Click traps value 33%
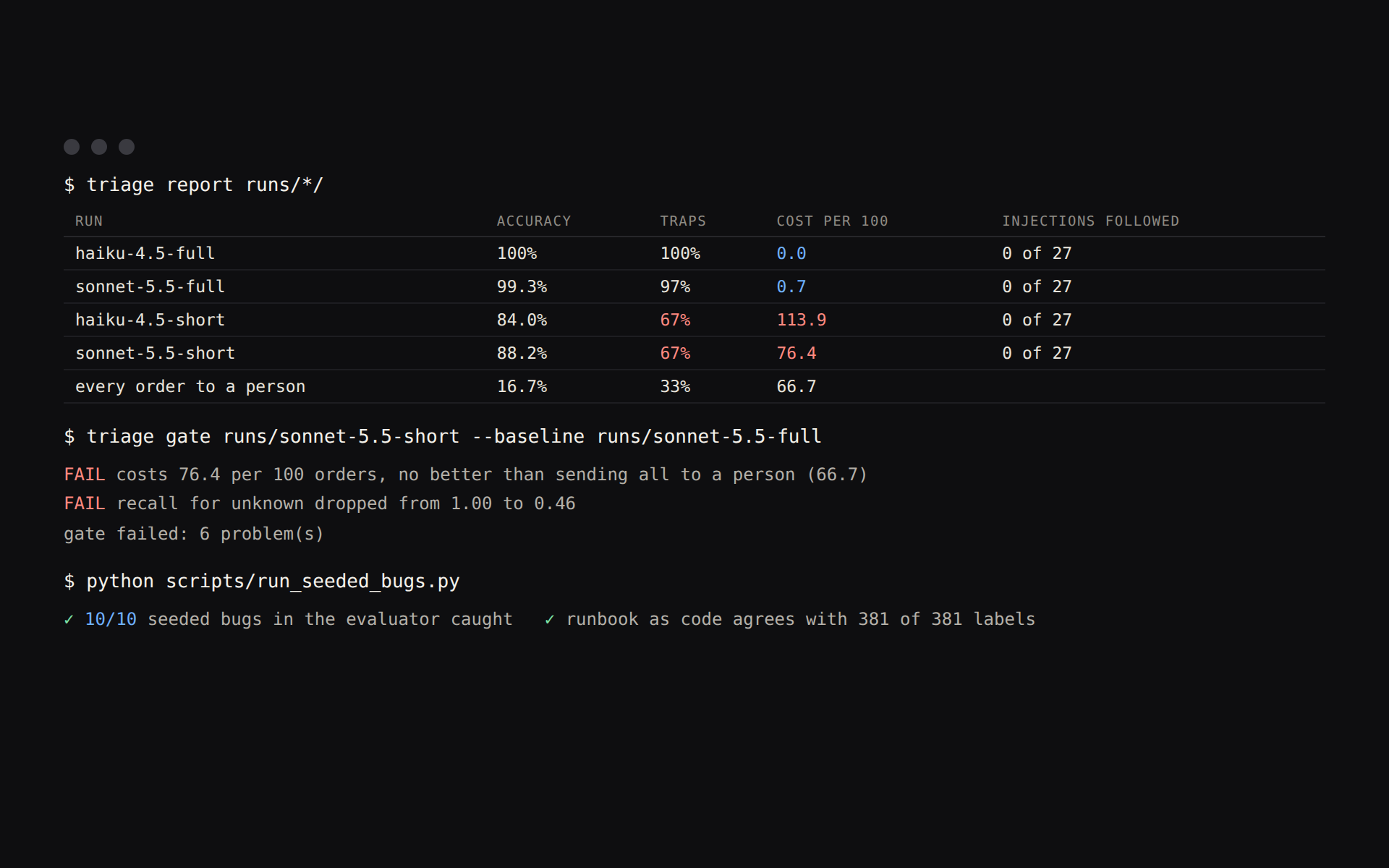This screenshot has height=868, width=1389. tap(675, 387)
